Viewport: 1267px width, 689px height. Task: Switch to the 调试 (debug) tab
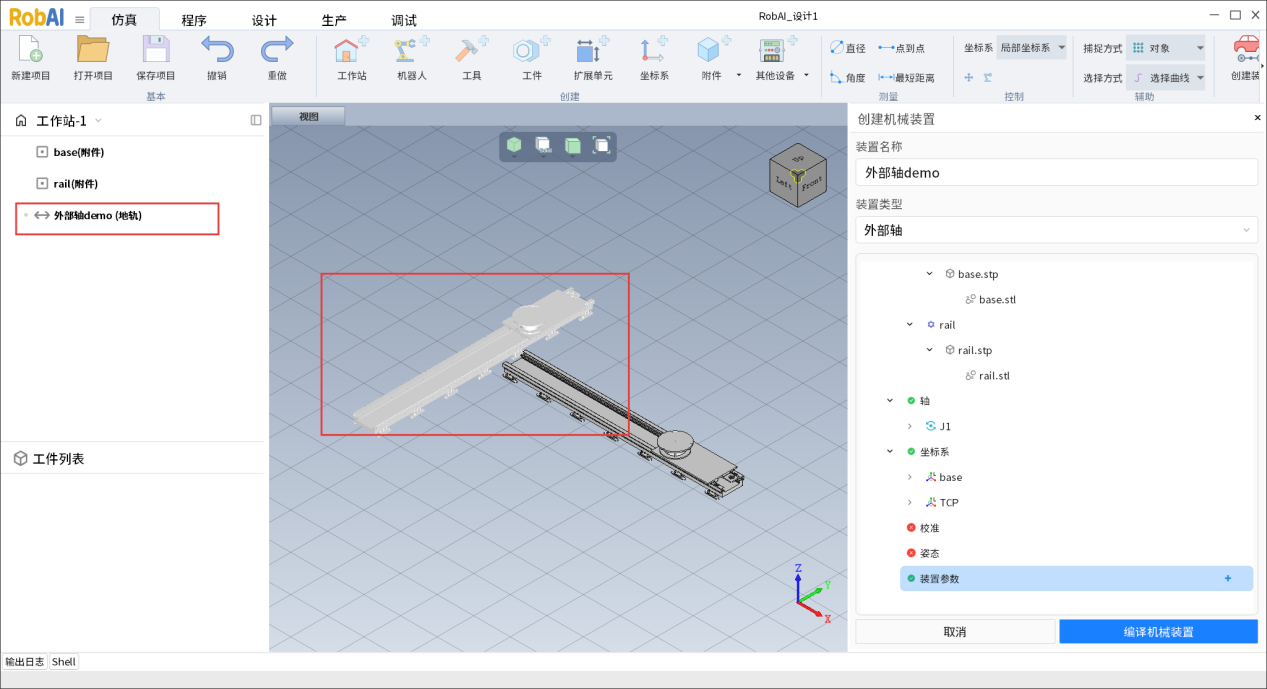click(404, 20)
